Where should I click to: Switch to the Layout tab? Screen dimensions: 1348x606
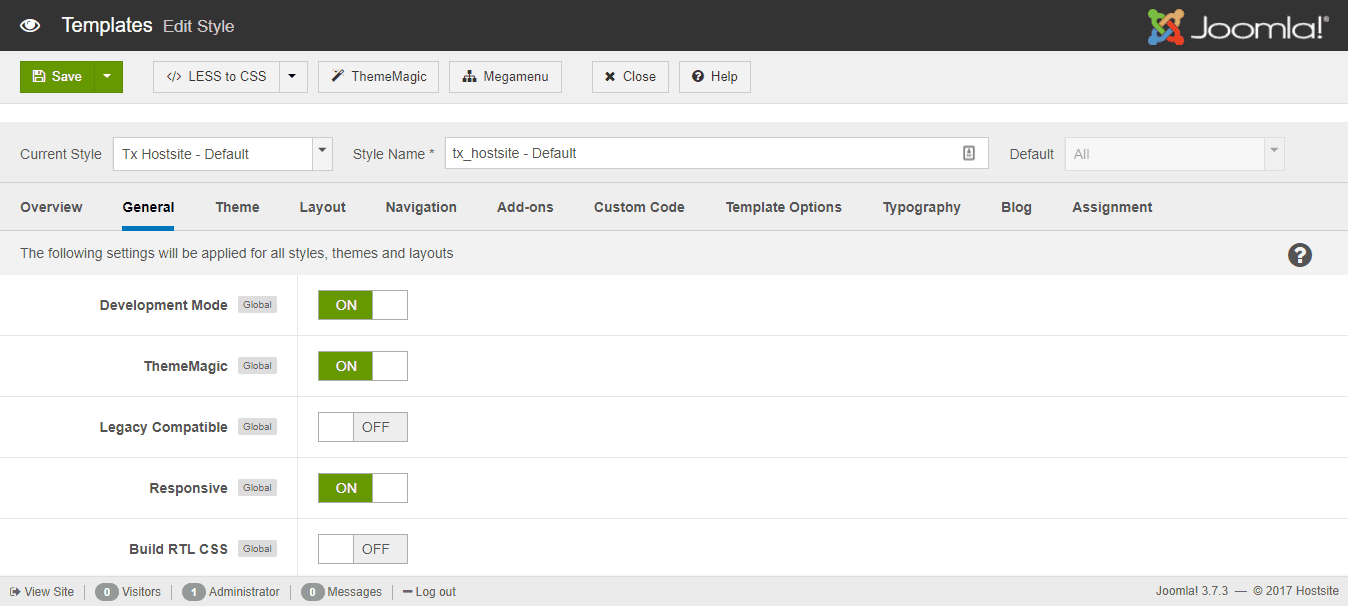322,207
